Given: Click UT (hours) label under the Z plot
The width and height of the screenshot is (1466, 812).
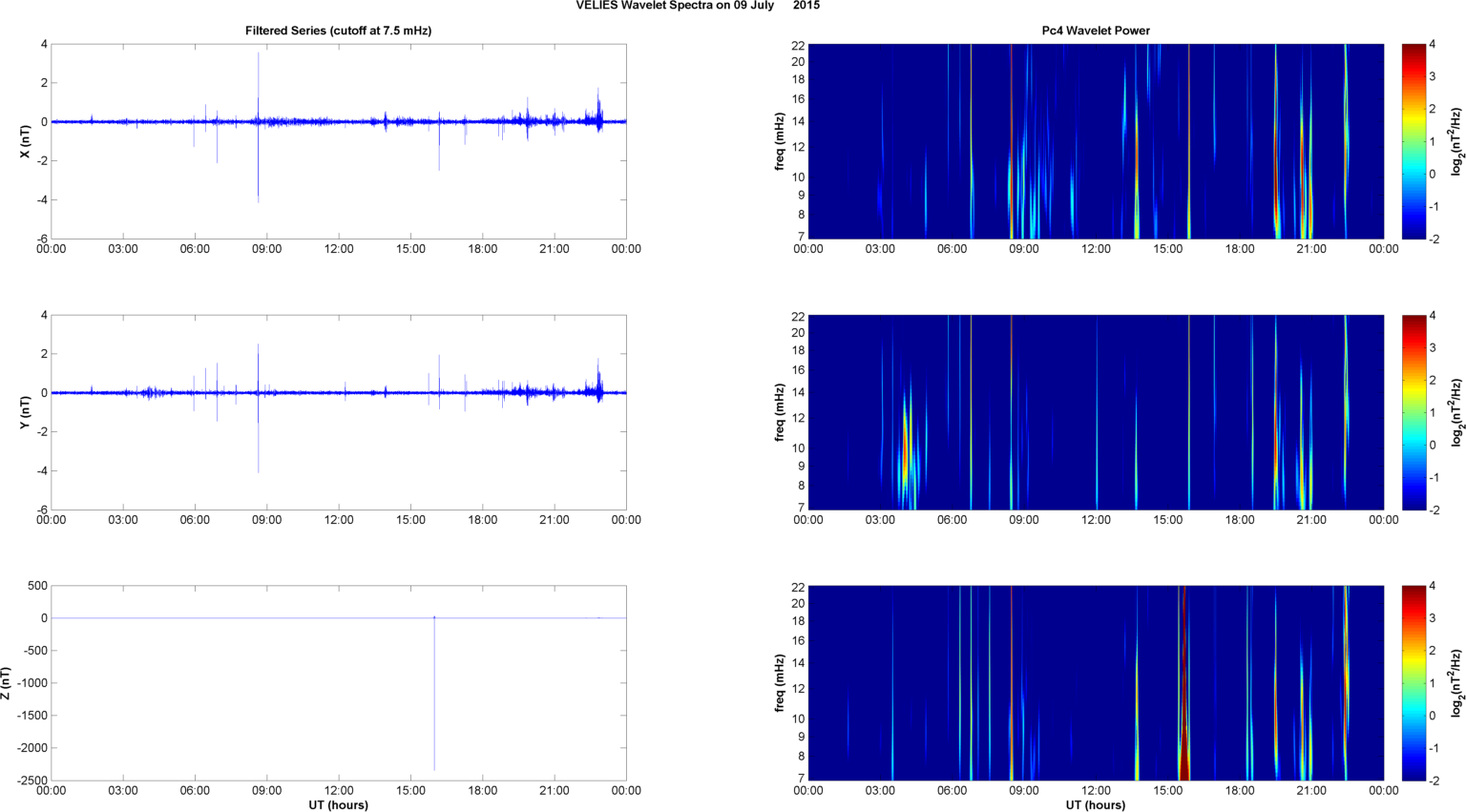Looking at the screenshot, I should pyautogui.click(x=338, y=805).
